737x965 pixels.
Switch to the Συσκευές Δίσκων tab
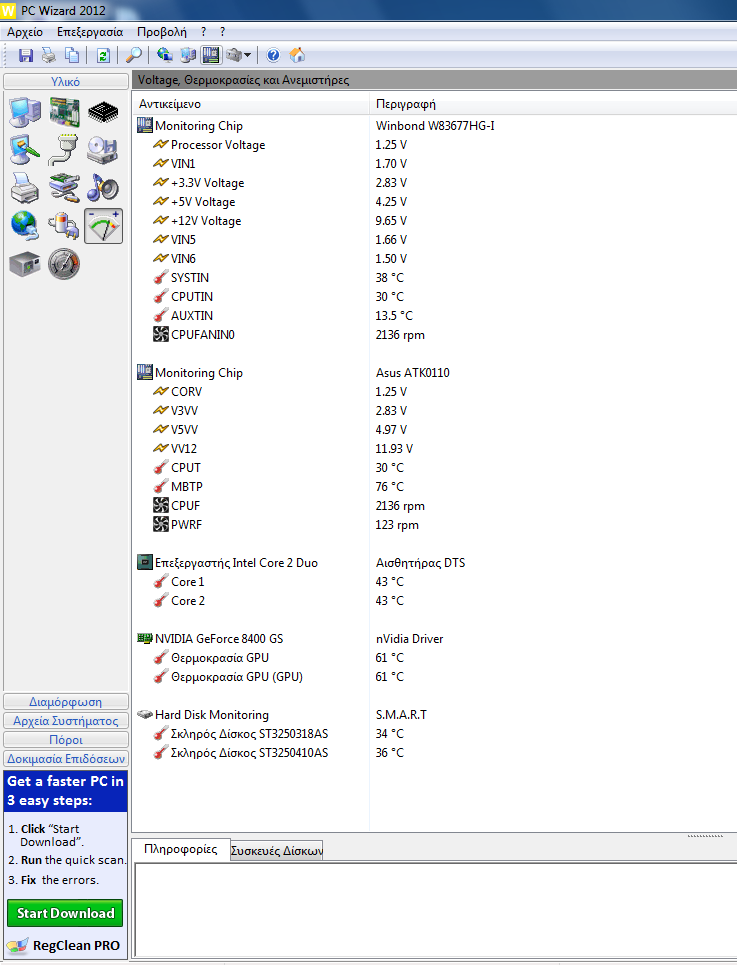pyautogui.click(x=277, y=851)
